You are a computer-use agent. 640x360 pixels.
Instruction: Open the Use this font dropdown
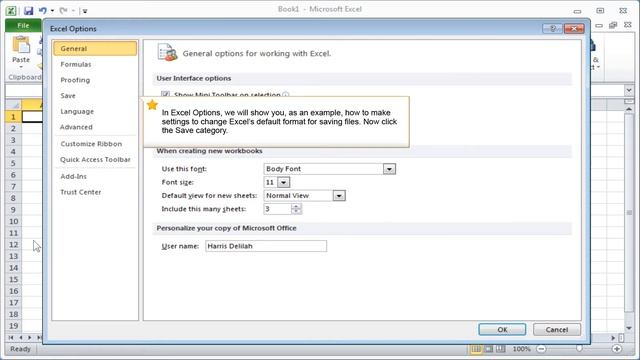coord(389,169)
